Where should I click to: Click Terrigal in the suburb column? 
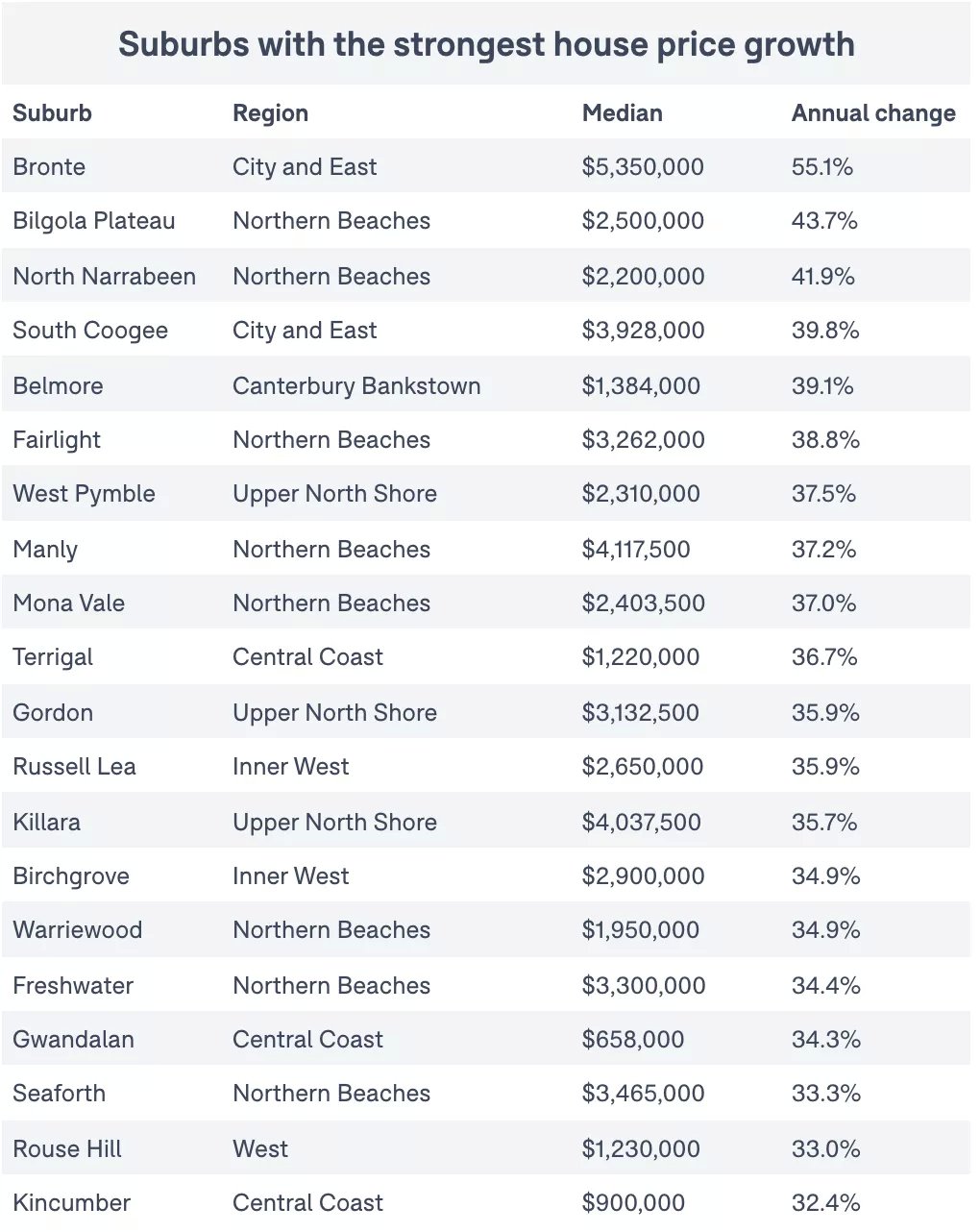[53, 657]
